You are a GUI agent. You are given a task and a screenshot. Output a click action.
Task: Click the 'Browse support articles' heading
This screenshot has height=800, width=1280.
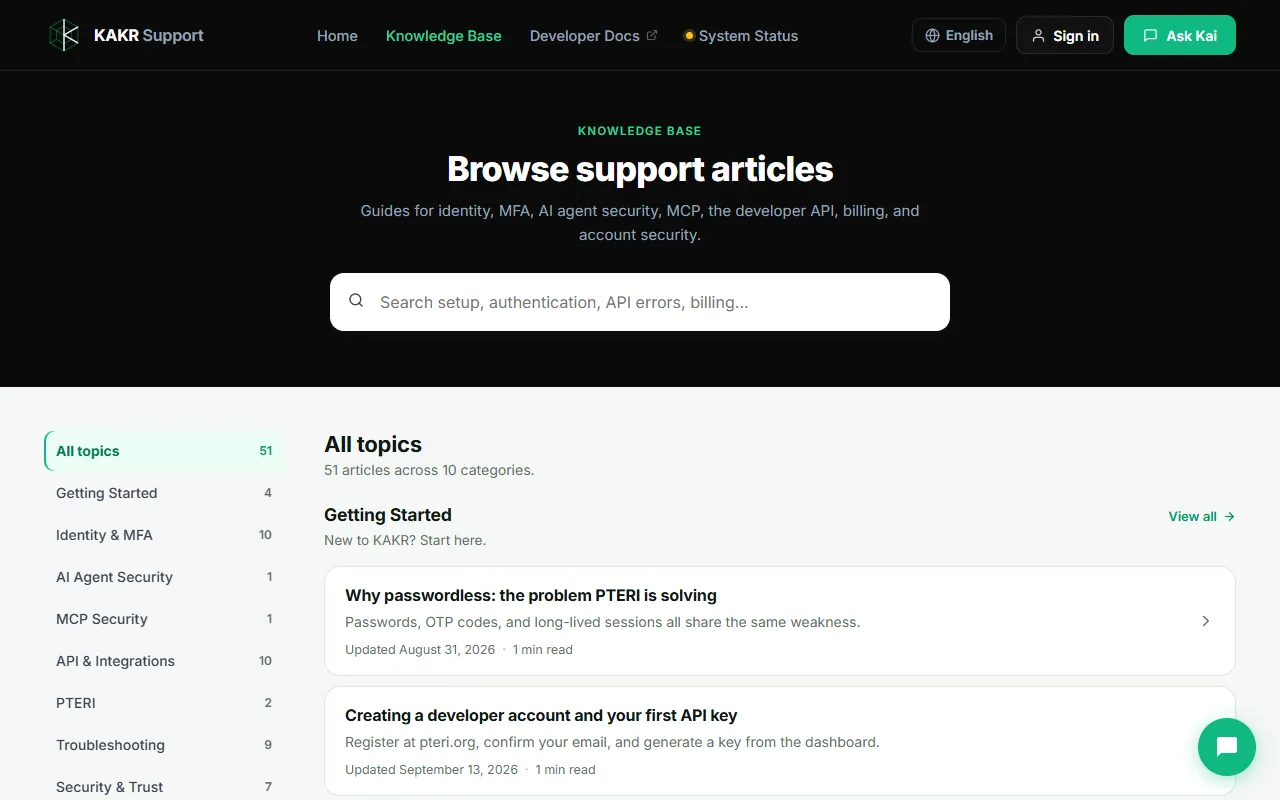(x=640, y=169)
